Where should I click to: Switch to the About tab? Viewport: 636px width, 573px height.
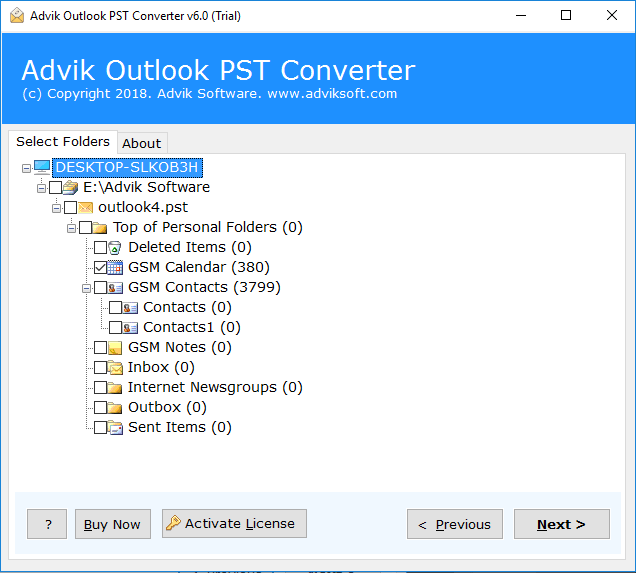[142, 143]
